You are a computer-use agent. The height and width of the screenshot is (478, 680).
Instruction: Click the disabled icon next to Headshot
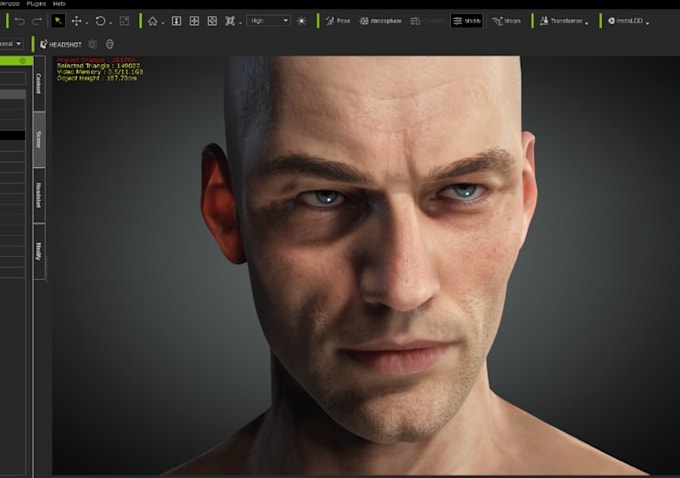(x=92, y=44)
